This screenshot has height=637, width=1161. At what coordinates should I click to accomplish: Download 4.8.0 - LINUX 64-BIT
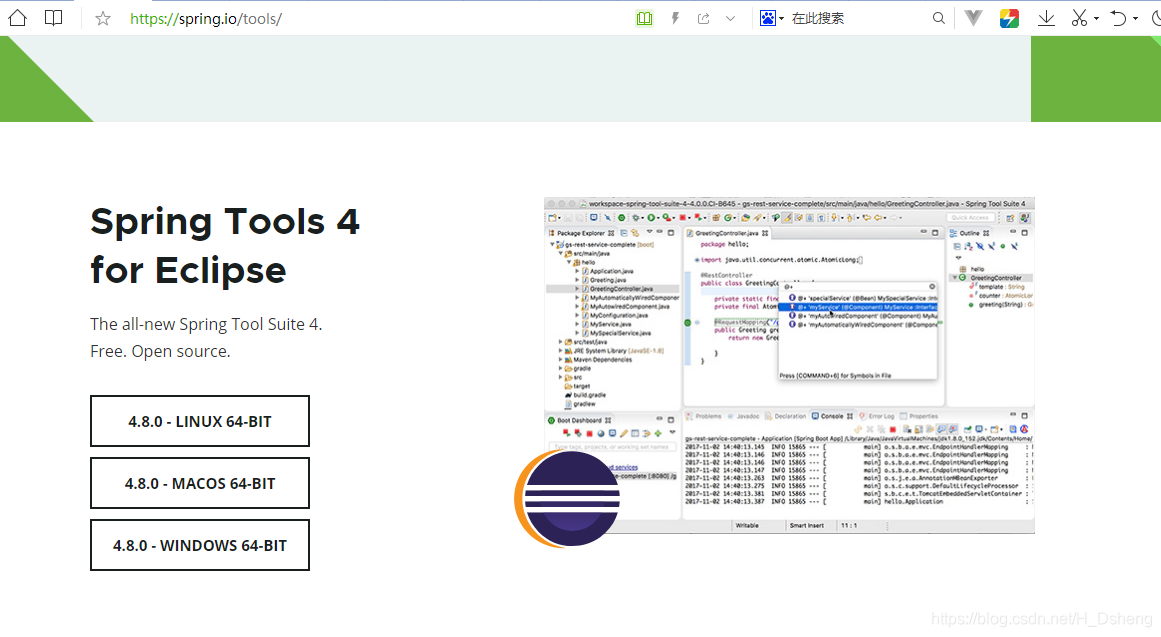200,421
